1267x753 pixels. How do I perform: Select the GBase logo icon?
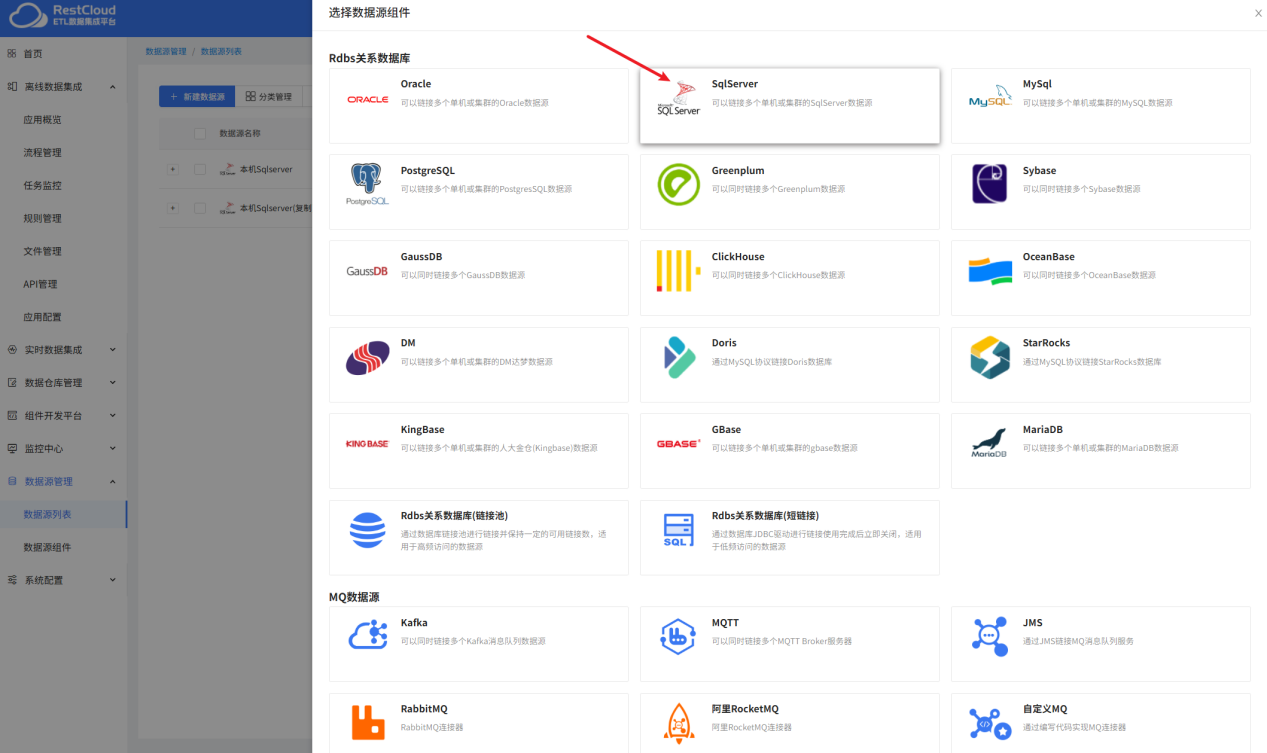click(x=679, y=443)
